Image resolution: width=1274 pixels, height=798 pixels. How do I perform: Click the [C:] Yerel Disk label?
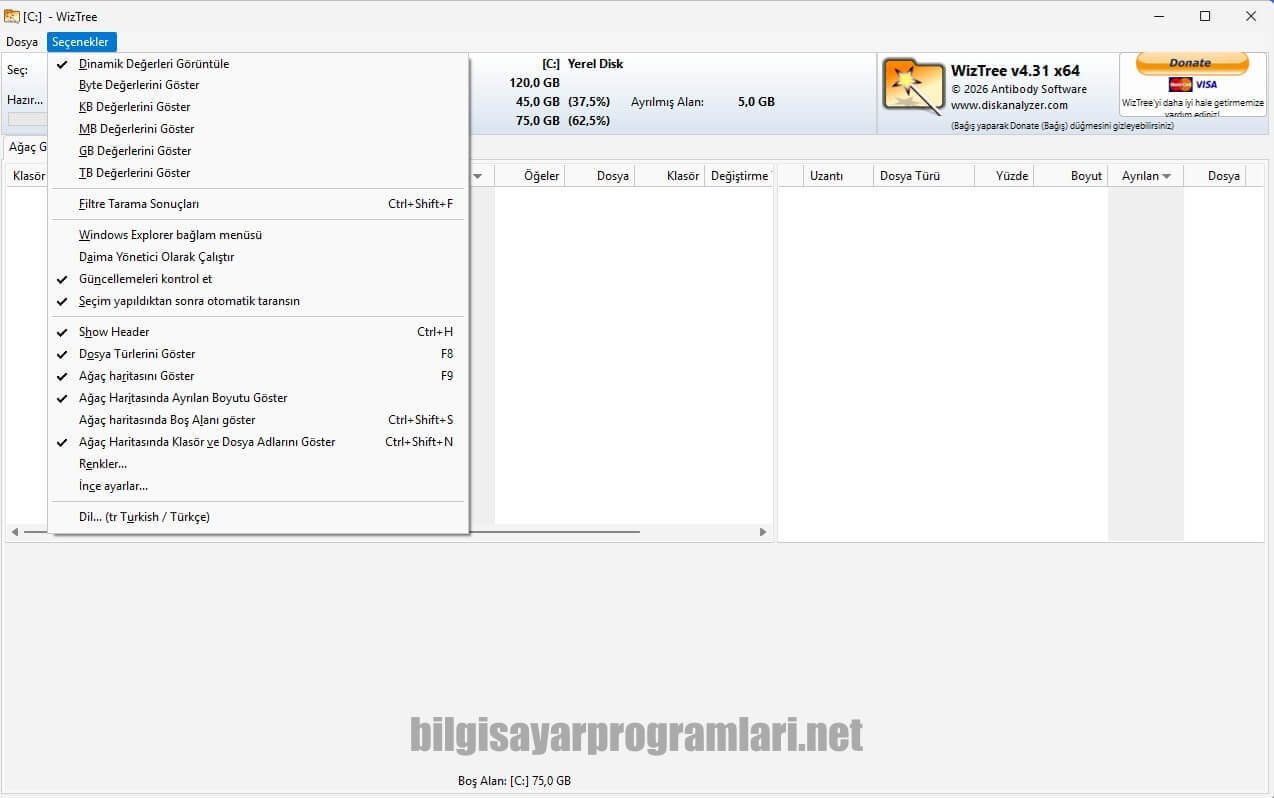point(582,64)
